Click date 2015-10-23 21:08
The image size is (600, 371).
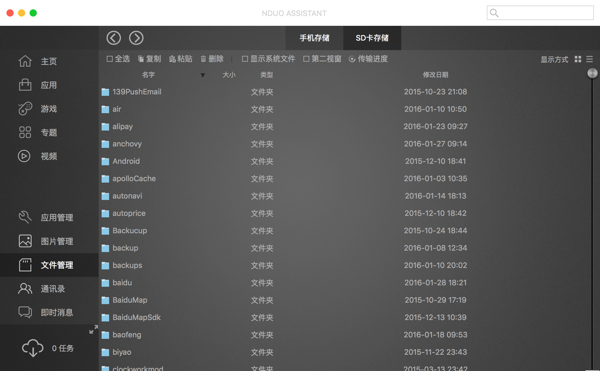click(435, 92)
